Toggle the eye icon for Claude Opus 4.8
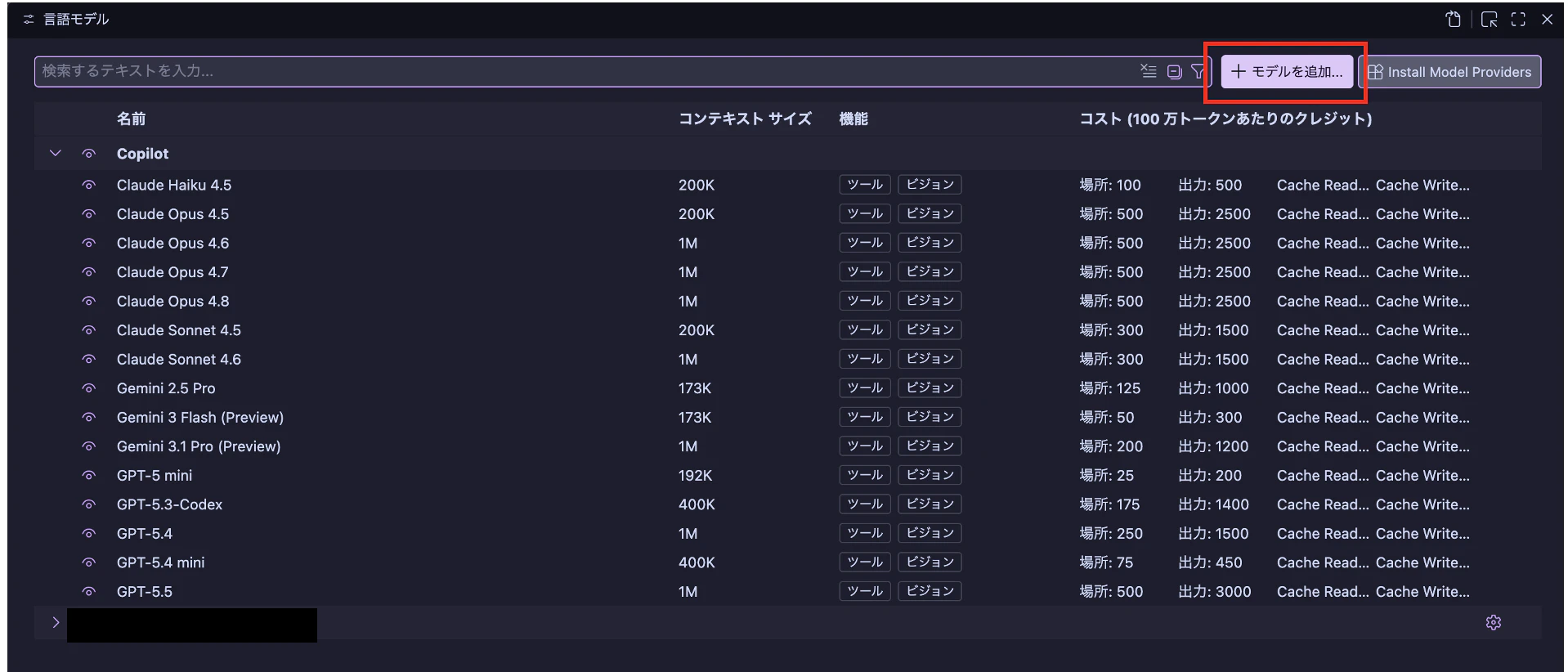Image resolution: width=1568 pixels, height=672 pixels. click(89, 301)
